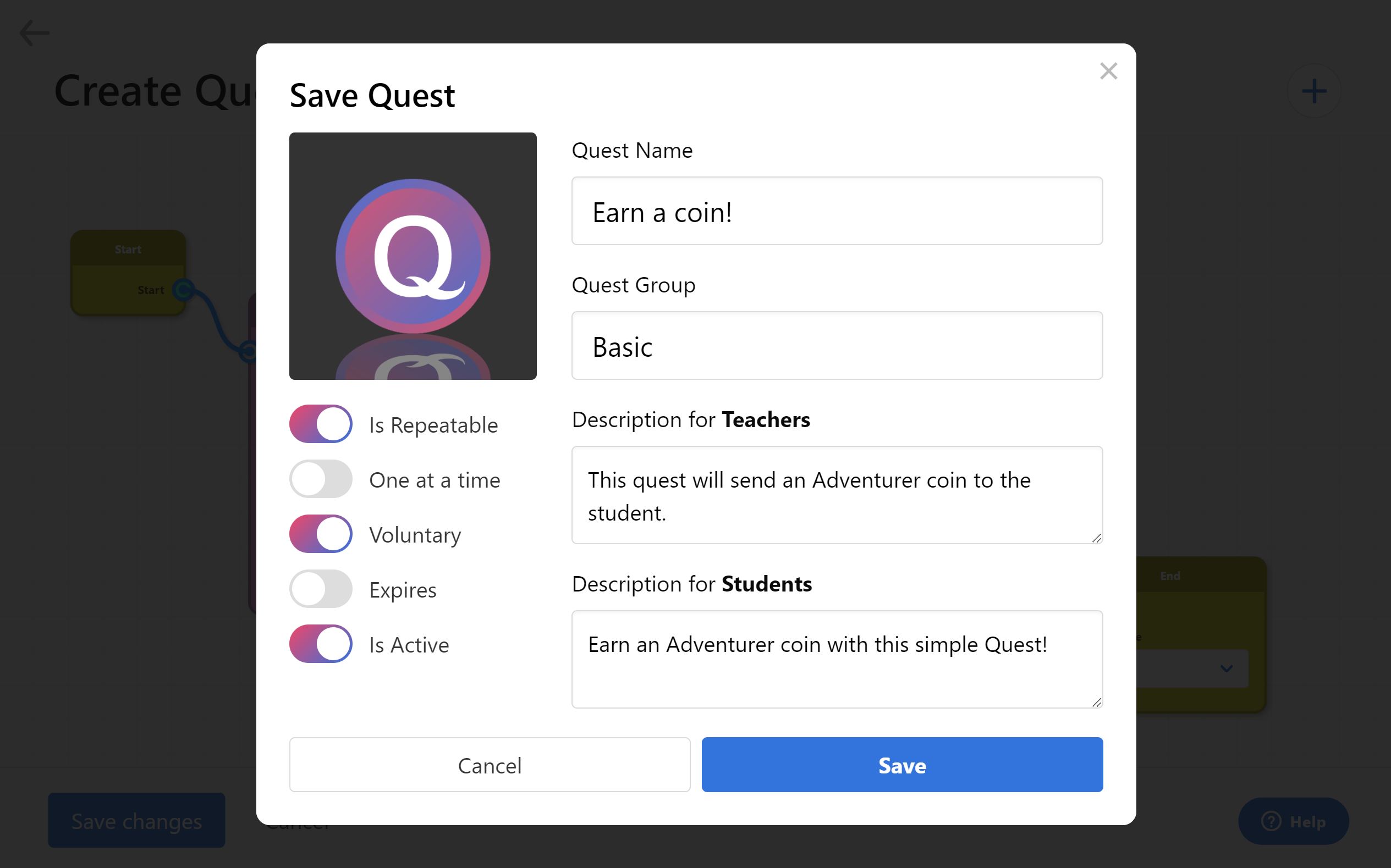Close the Save Quest dialog with X
The image size is (1391, 868).
click(1108, 71)
